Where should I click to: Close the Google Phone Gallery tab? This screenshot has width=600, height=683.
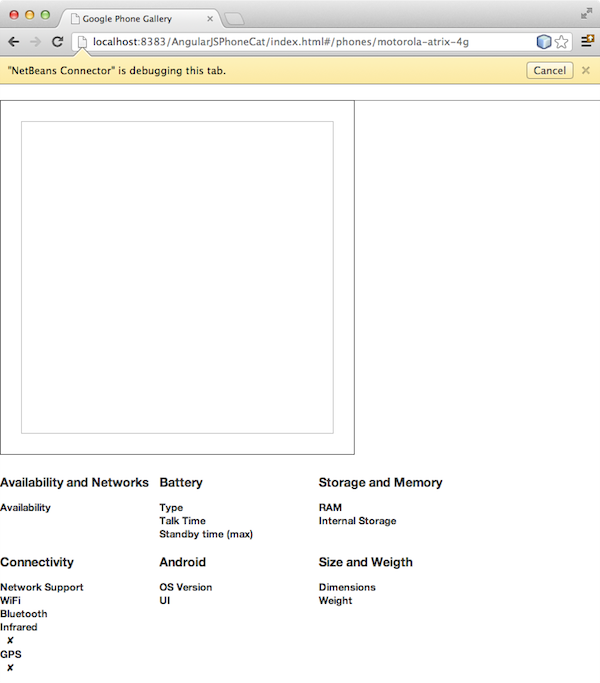pyautogui.click(x=210, y=18)
